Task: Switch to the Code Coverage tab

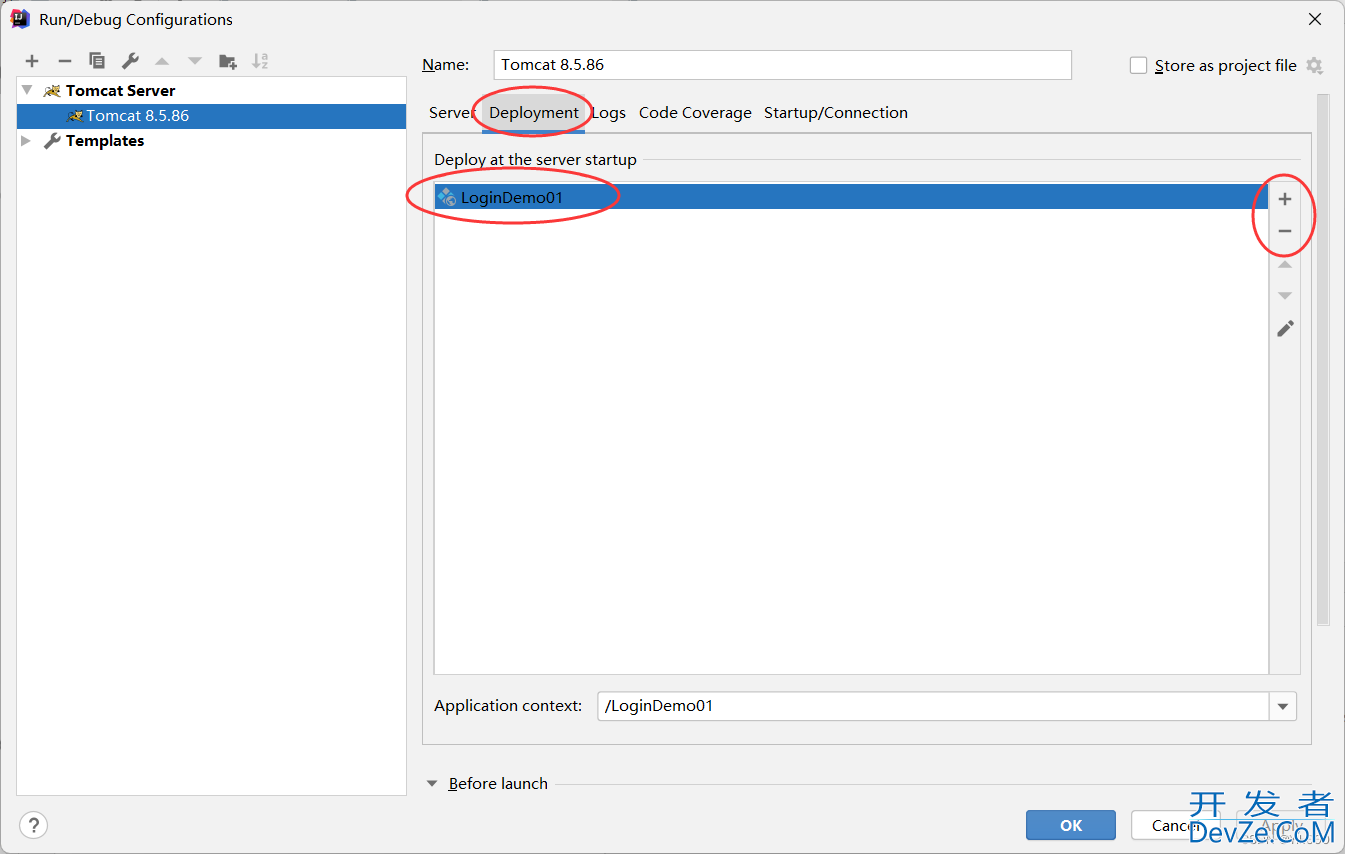Action: [x=695, y=112]
